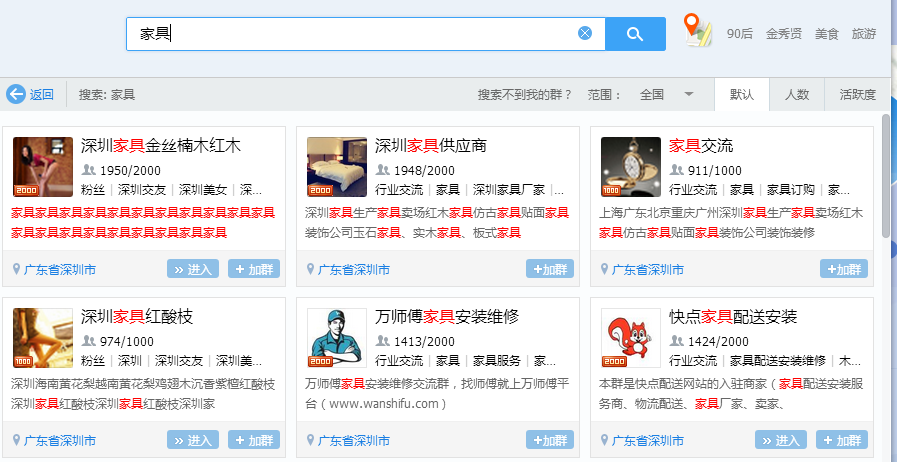Click the back arrow icon

[x=16, y=94]
